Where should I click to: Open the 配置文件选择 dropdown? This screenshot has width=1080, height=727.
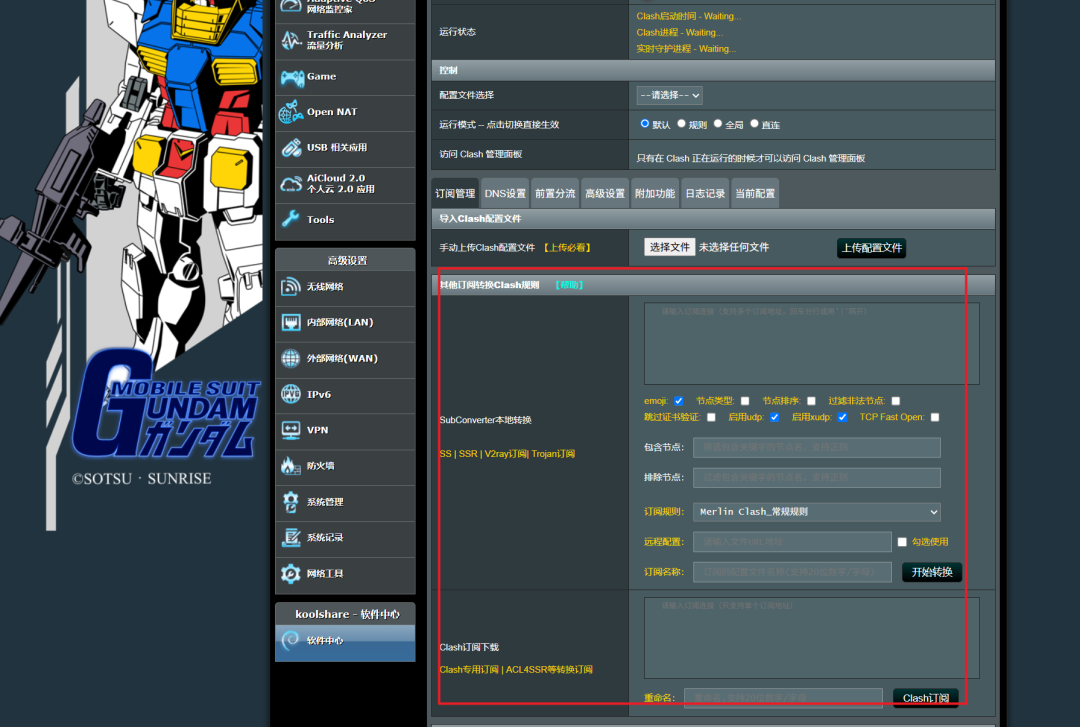[669, 95]
